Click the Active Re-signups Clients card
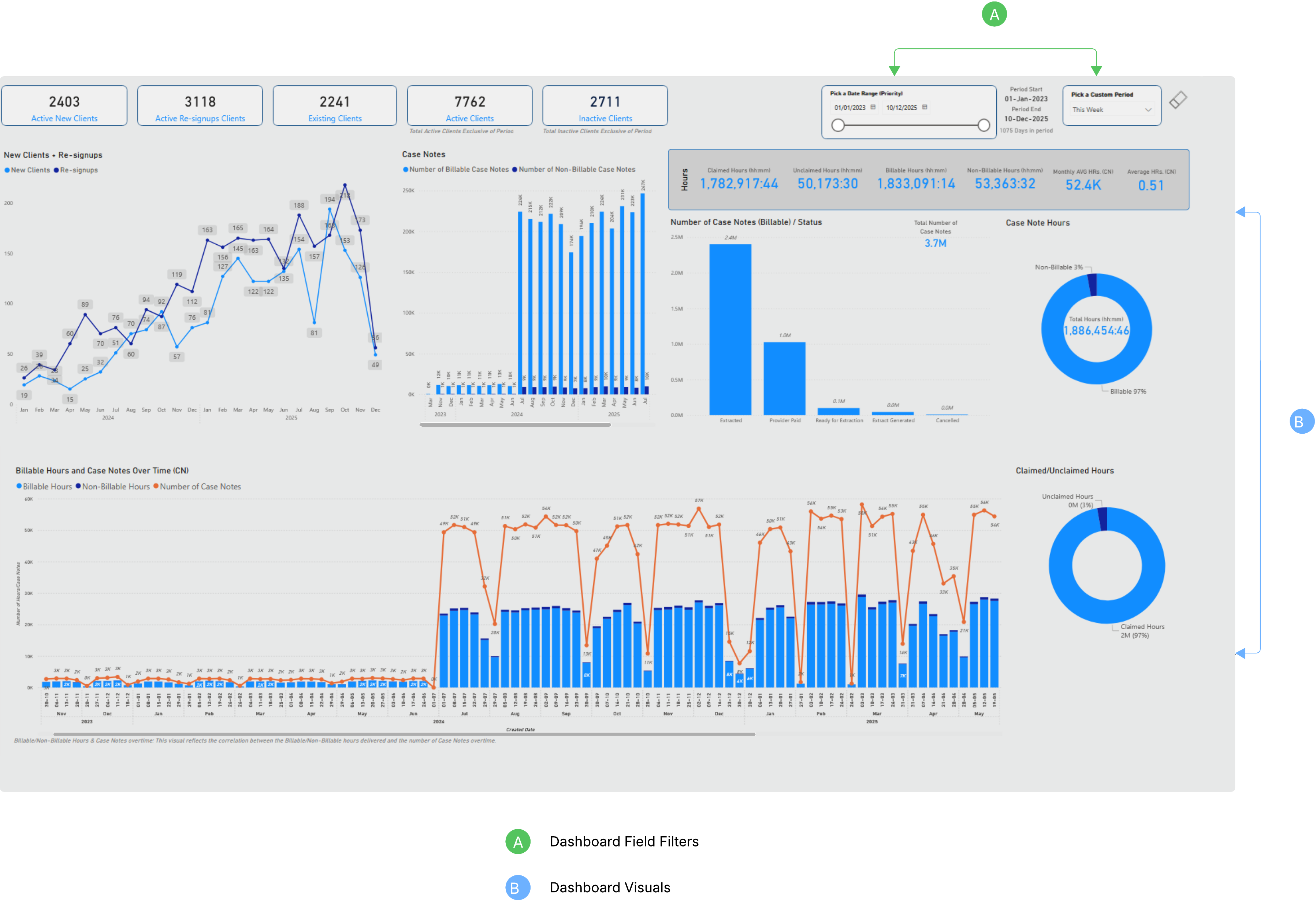 tap(200, 106)
